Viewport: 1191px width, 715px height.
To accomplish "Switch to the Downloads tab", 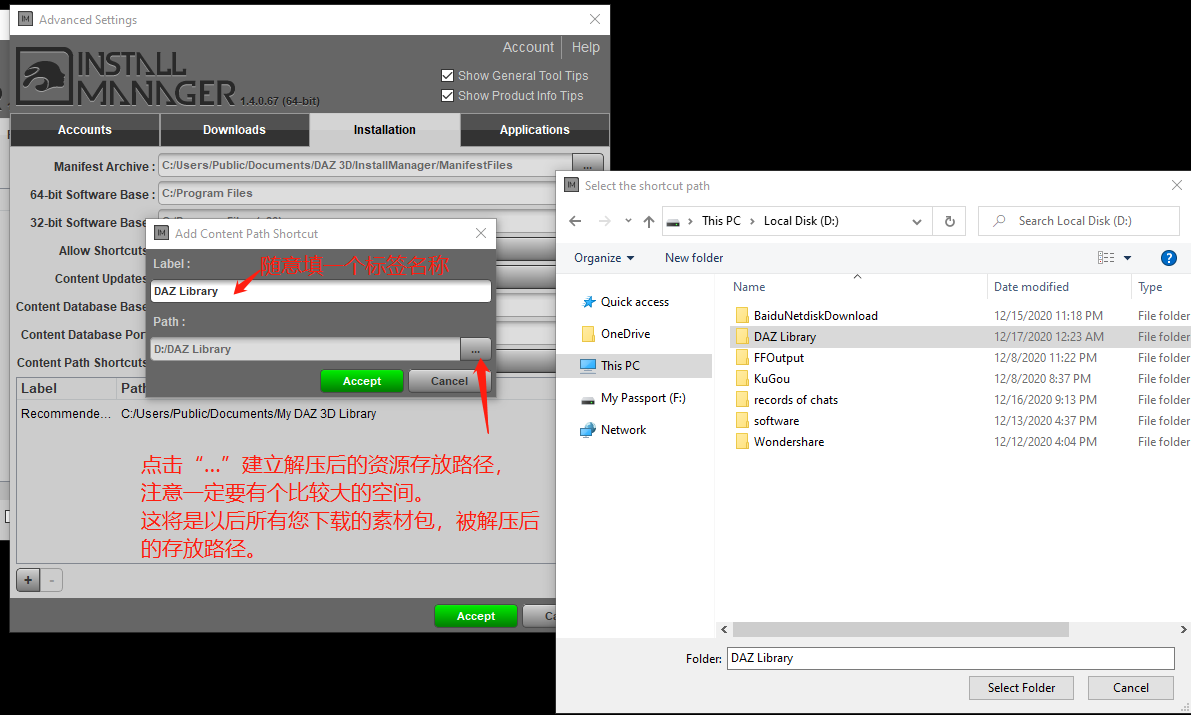I will coord(234,130).
